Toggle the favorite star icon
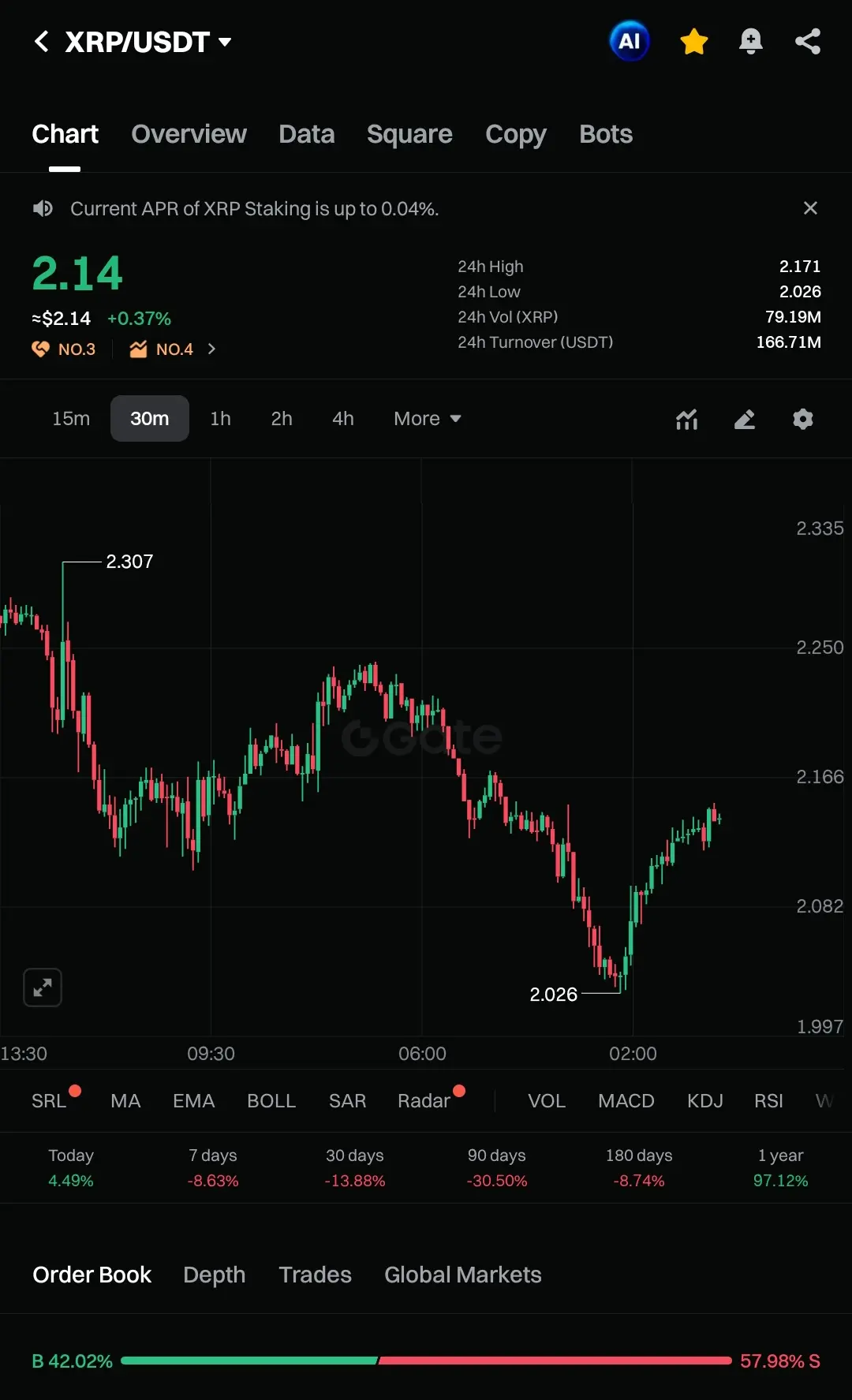 pos(694,41)
